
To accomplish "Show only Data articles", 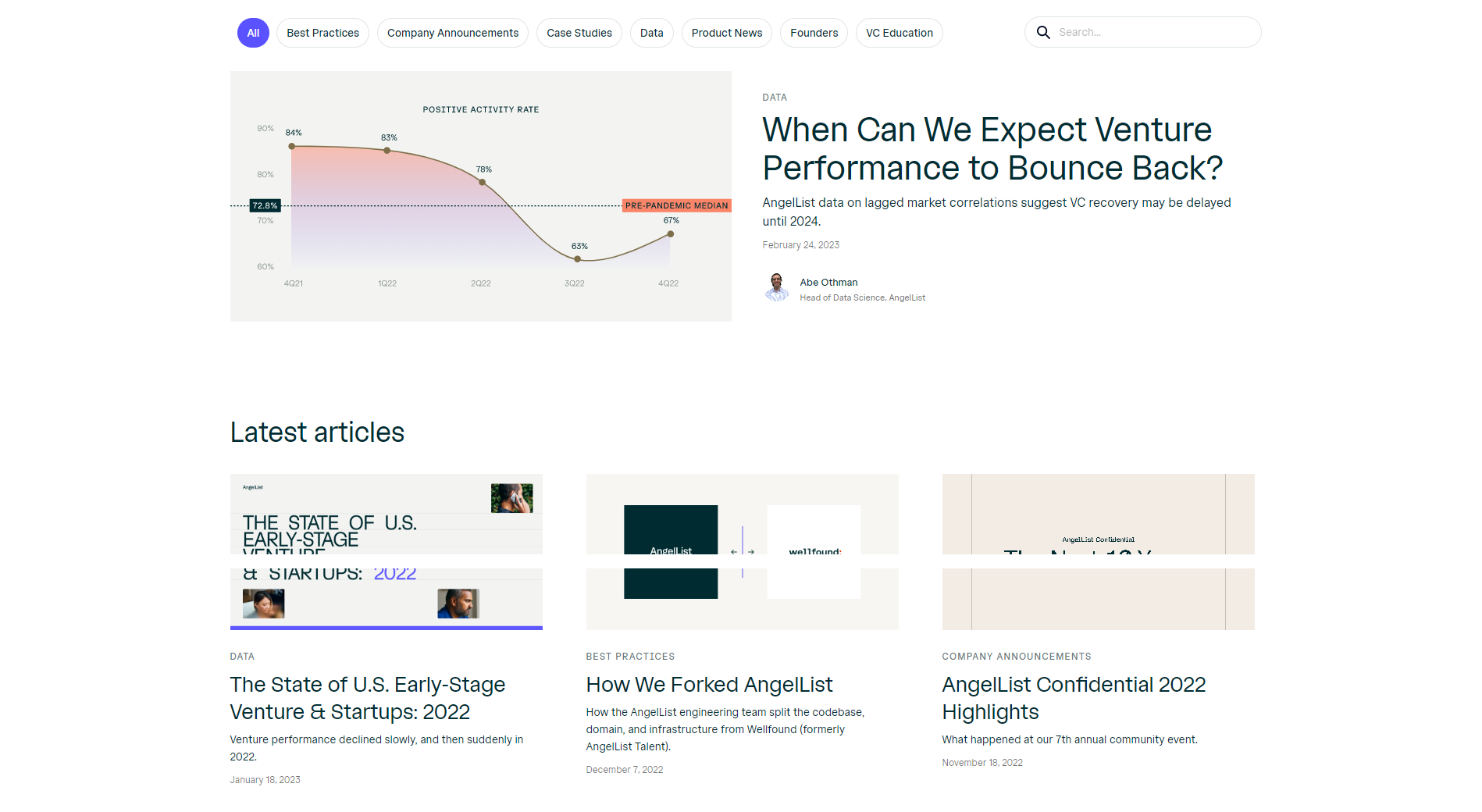I will [652, 33].
